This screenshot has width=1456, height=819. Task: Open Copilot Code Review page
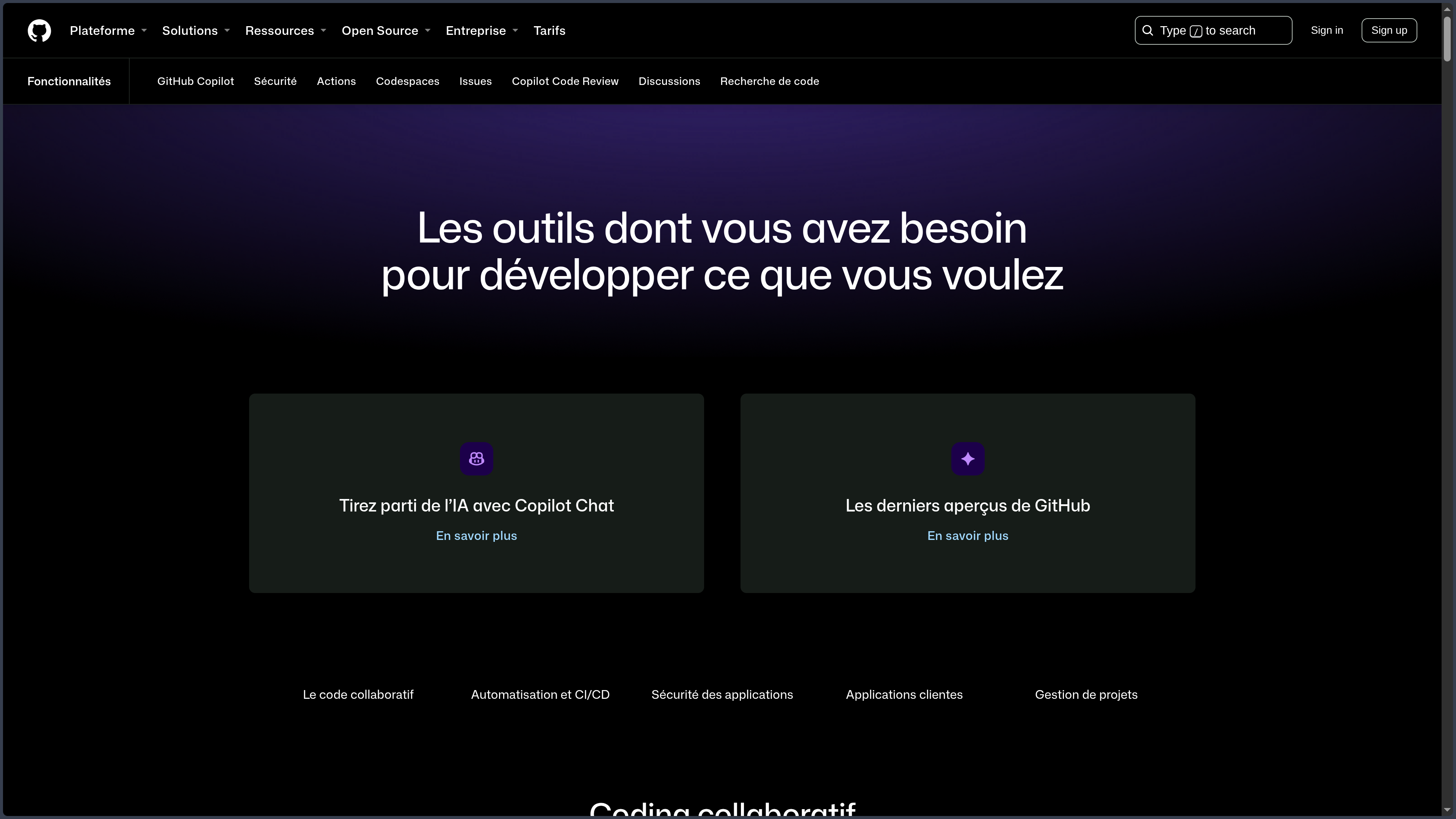565,82
